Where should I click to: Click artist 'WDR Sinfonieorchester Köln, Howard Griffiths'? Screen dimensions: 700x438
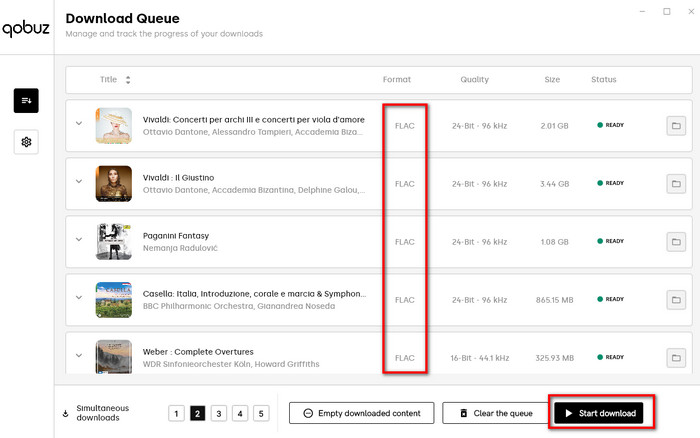[231, 364]
